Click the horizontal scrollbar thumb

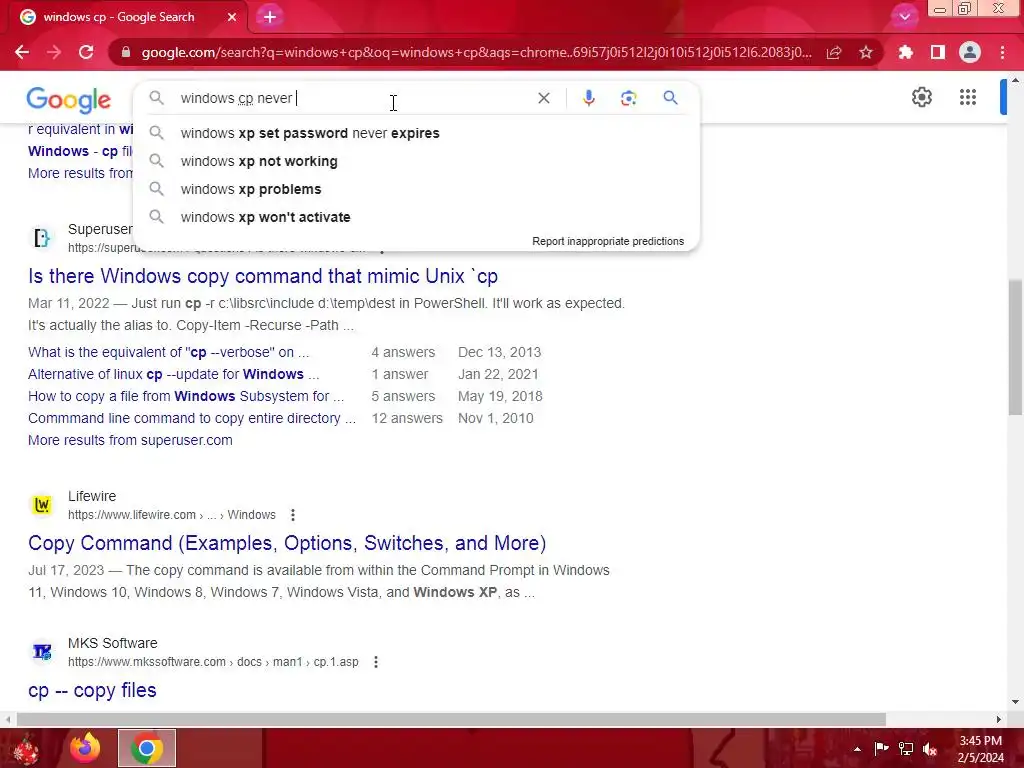(451, 719)
